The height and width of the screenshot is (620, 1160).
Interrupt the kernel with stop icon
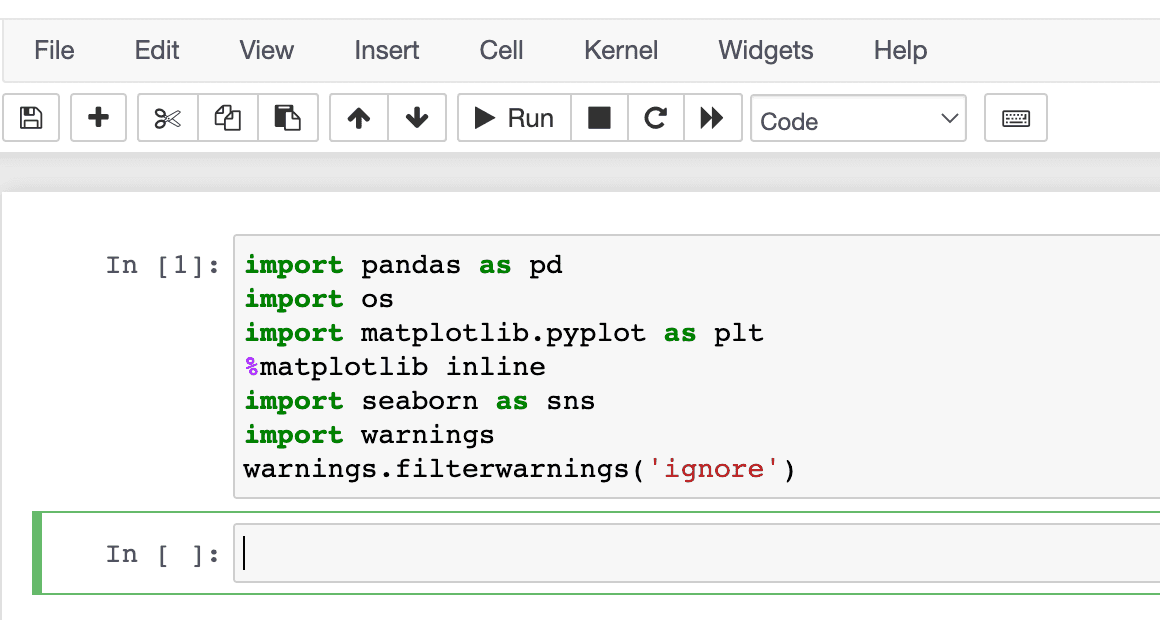pyautogui.click(x=599, y=119)
